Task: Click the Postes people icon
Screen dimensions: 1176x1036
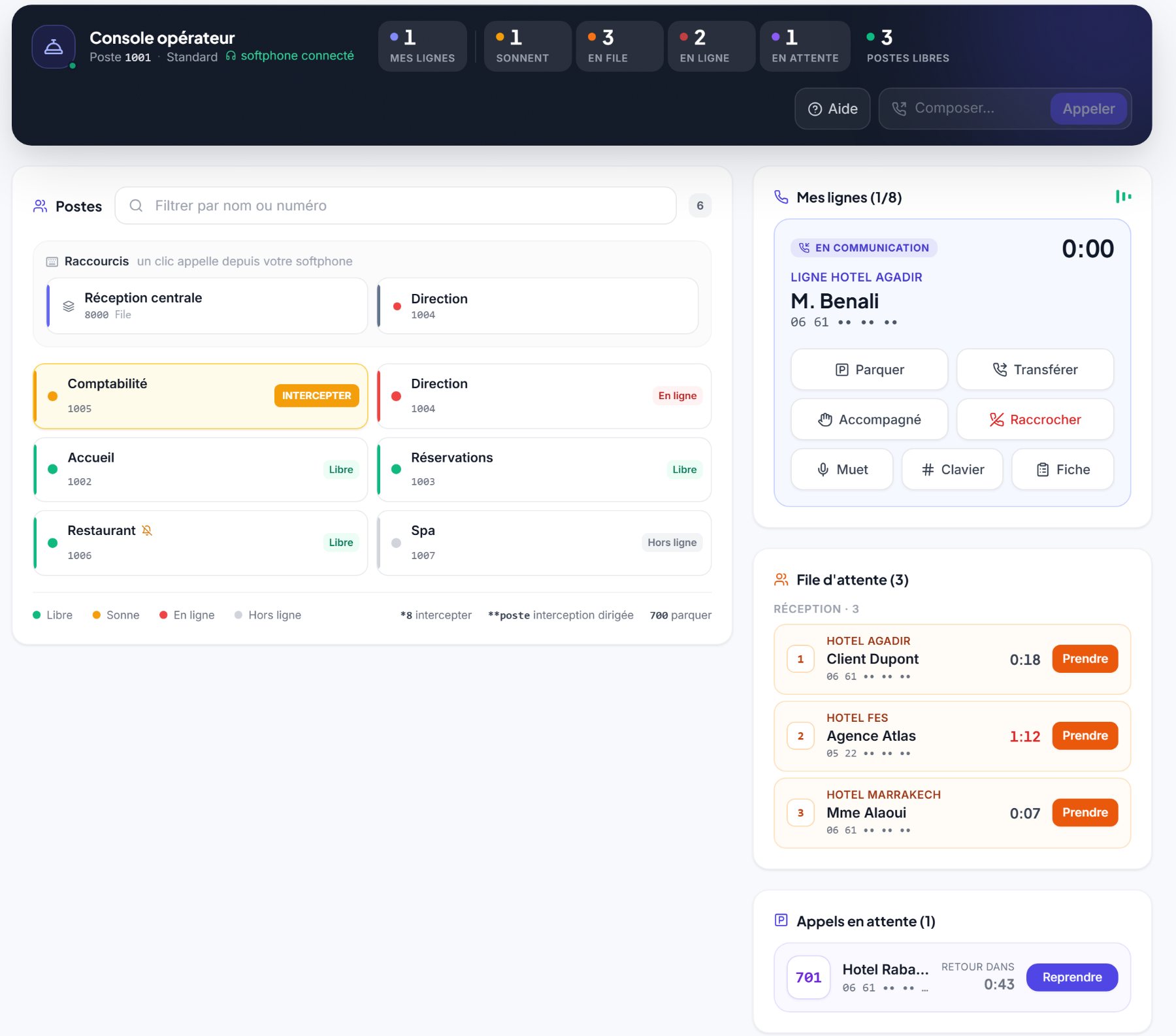Action: 41,206
